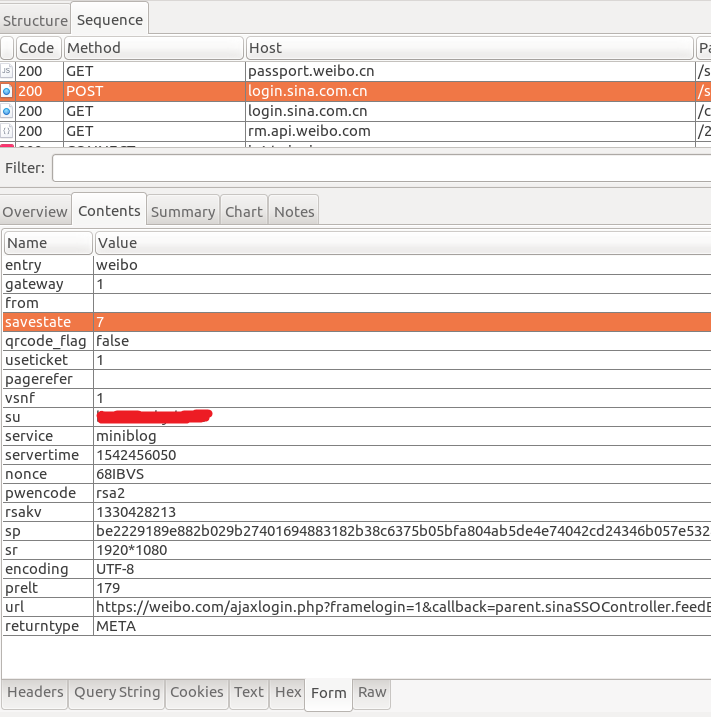Sort by the Method column header
Screen dimensions: 711x717
pyautogui.click(x=154, y=48)
